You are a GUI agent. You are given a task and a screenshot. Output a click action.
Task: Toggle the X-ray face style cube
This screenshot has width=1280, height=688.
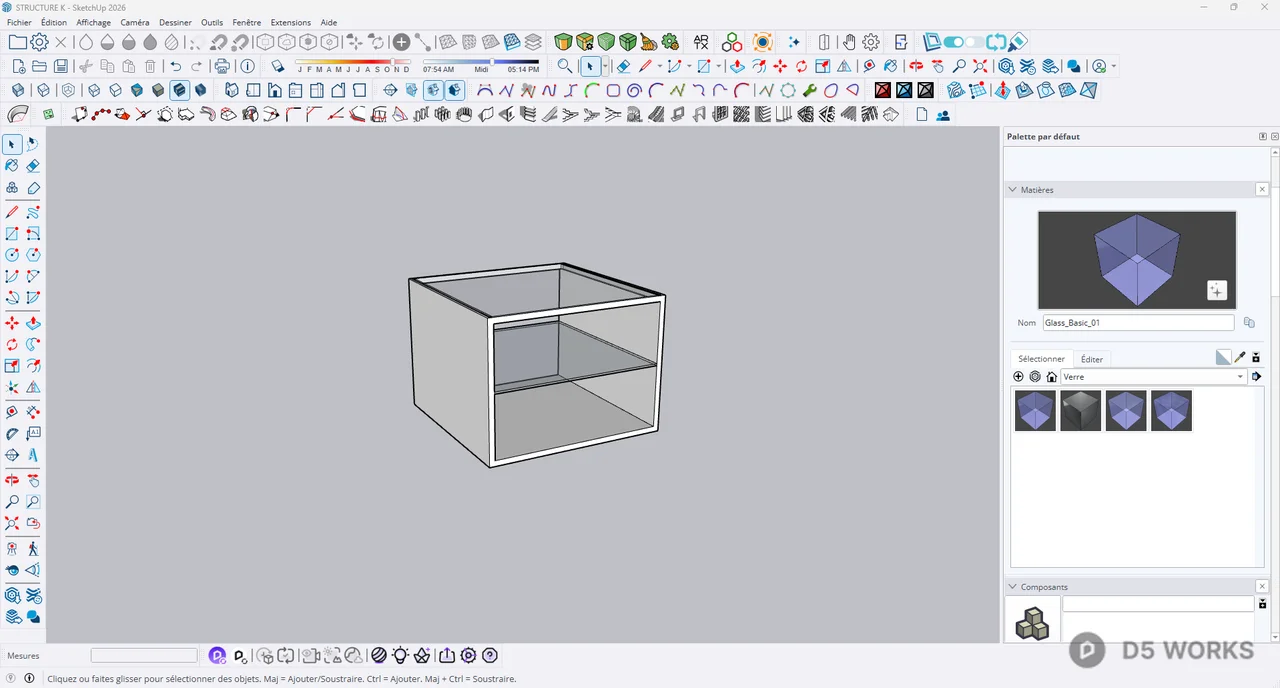[x=18, y=90]
